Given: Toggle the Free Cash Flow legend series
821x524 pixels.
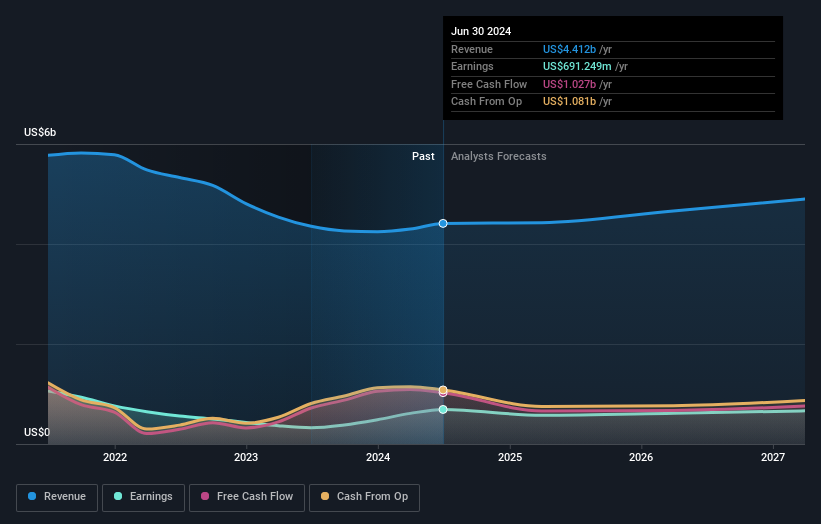Looking at the screenshot, I should (x=247, y=497).
